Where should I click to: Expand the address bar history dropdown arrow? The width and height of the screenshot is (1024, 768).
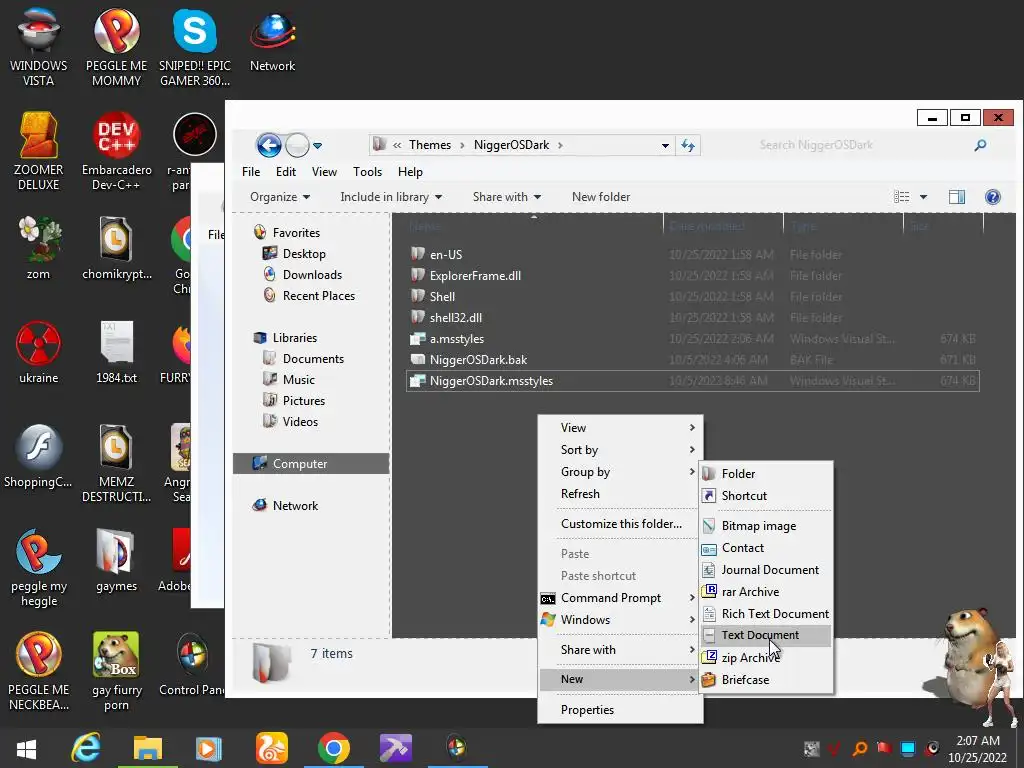pos(665,145)
